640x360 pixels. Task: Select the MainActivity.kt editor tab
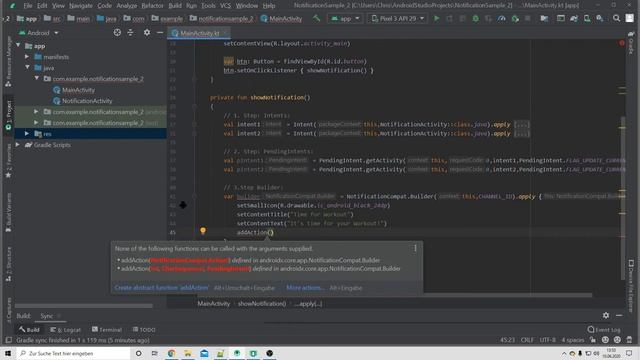point(199,33)
